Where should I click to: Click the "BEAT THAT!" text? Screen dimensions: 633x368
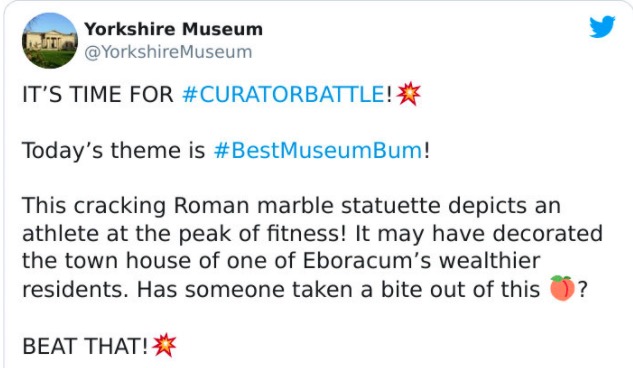tap(86, 346)
